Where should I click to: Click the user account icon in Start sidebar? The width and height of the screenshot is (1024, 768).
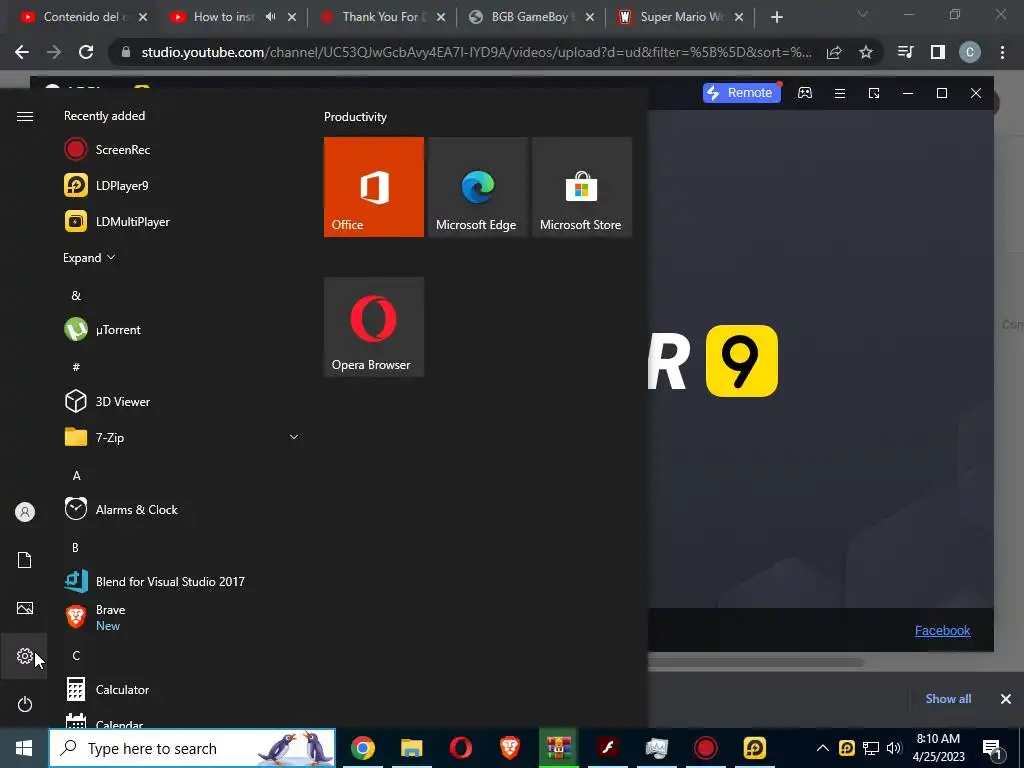(x=24, y=512)
